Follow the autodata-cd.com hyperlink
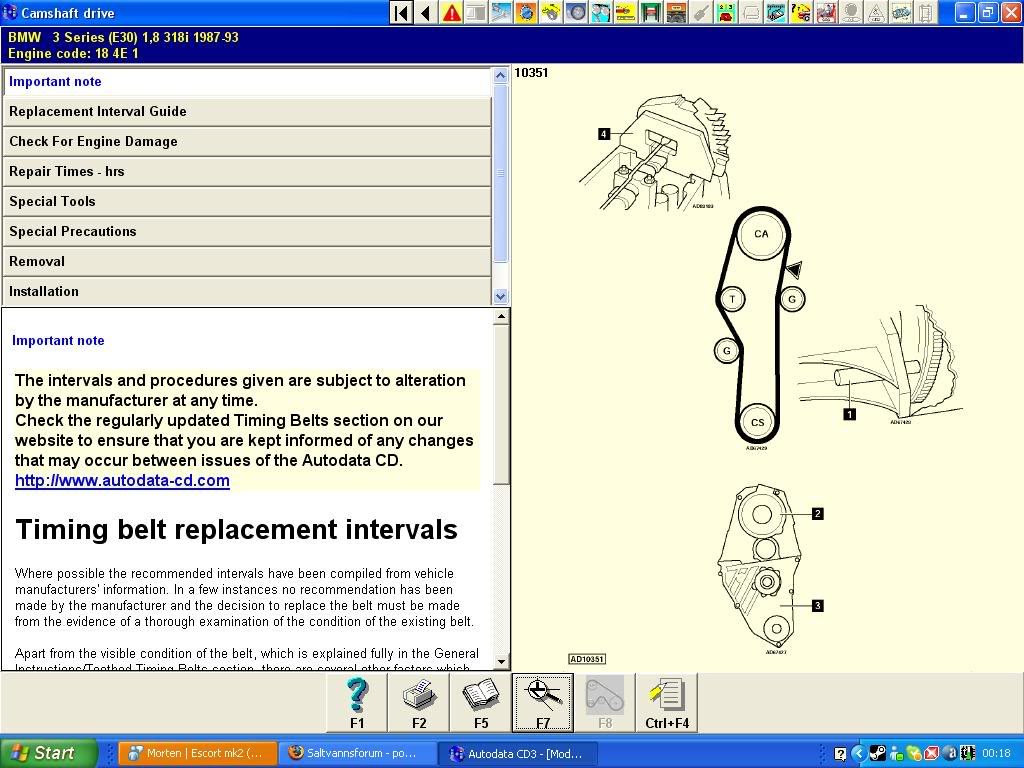 (x=122, y=481)
